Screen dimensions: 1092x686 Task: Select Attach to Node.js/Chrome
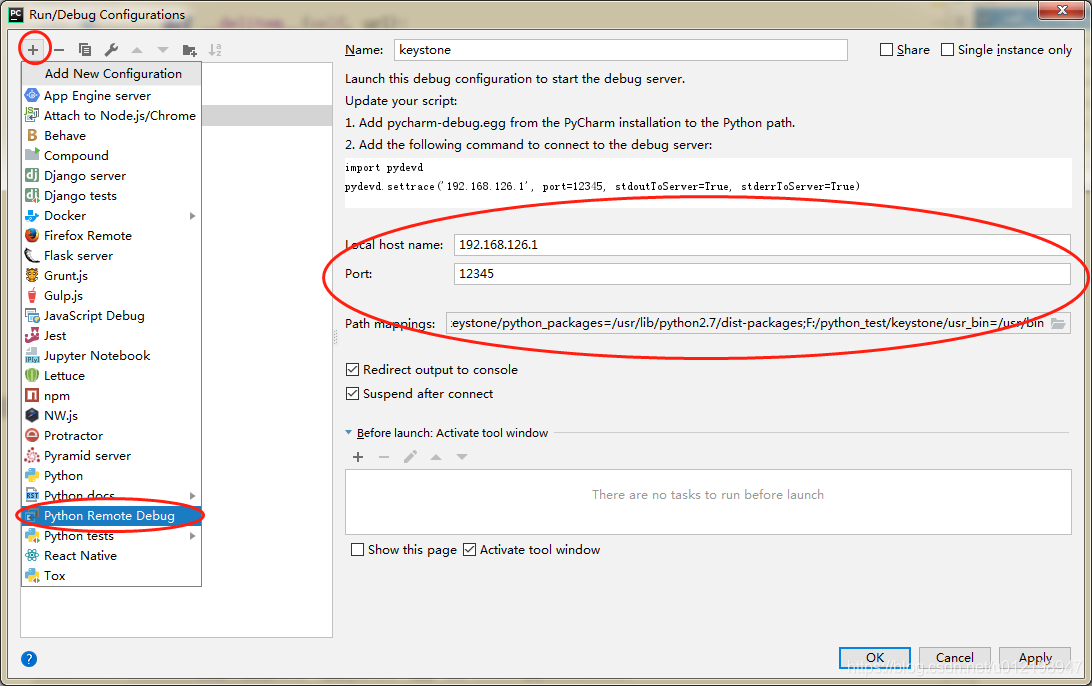(111, 116)
